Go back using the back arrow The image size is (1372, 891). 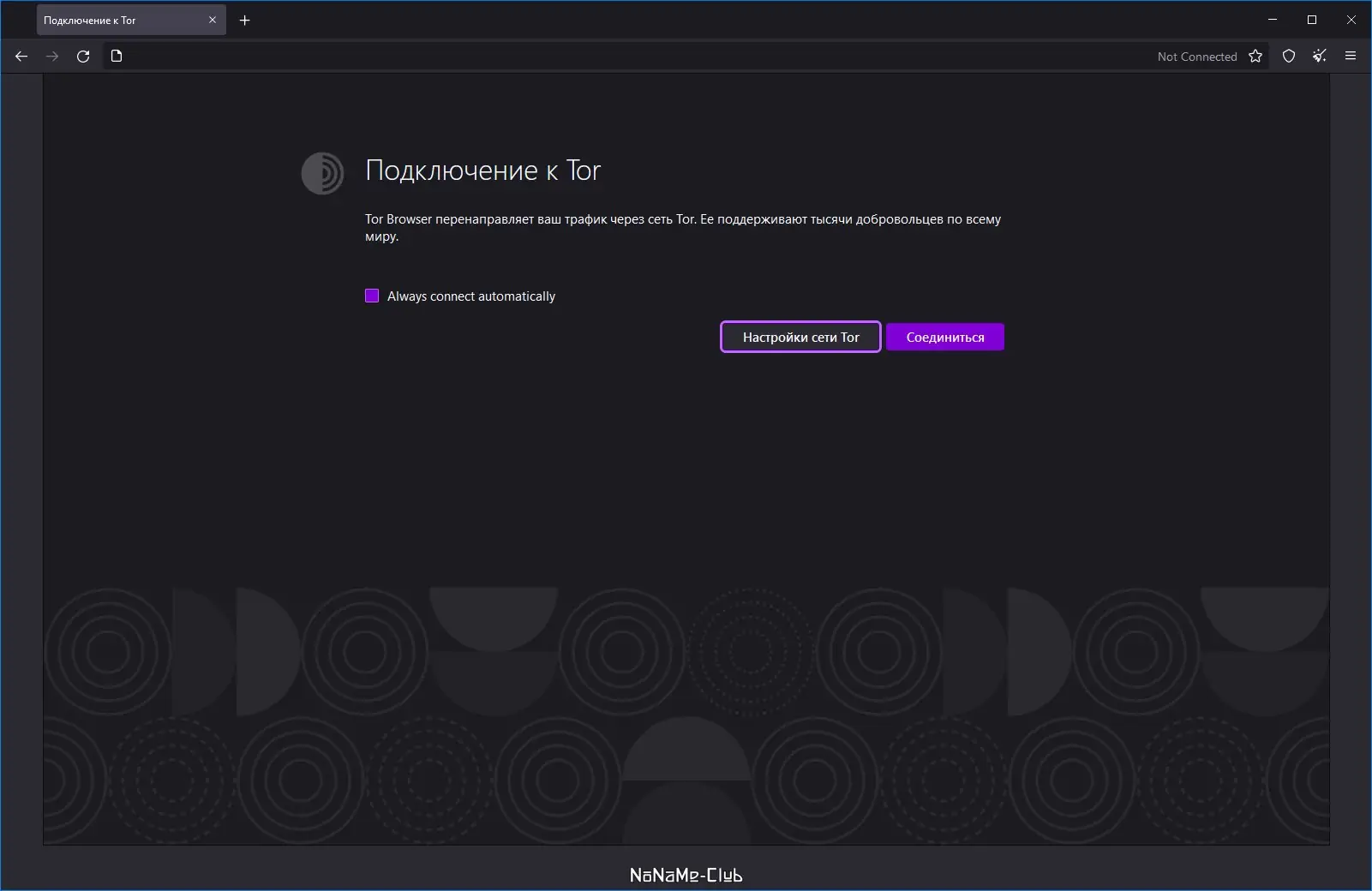21,57
